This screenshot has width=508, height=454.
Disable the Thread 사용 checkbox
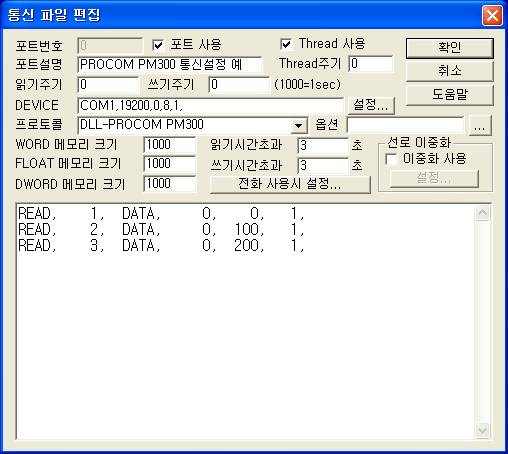coord(286,44)
